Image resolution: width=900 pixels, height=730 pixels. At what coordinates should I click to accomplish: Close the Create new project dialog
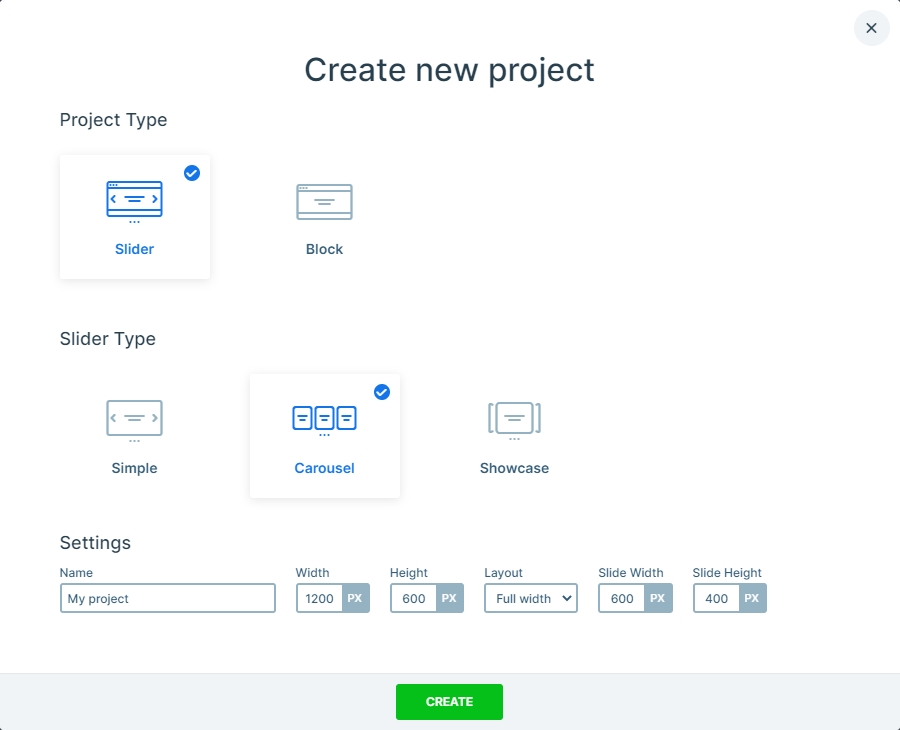[871, 28]
